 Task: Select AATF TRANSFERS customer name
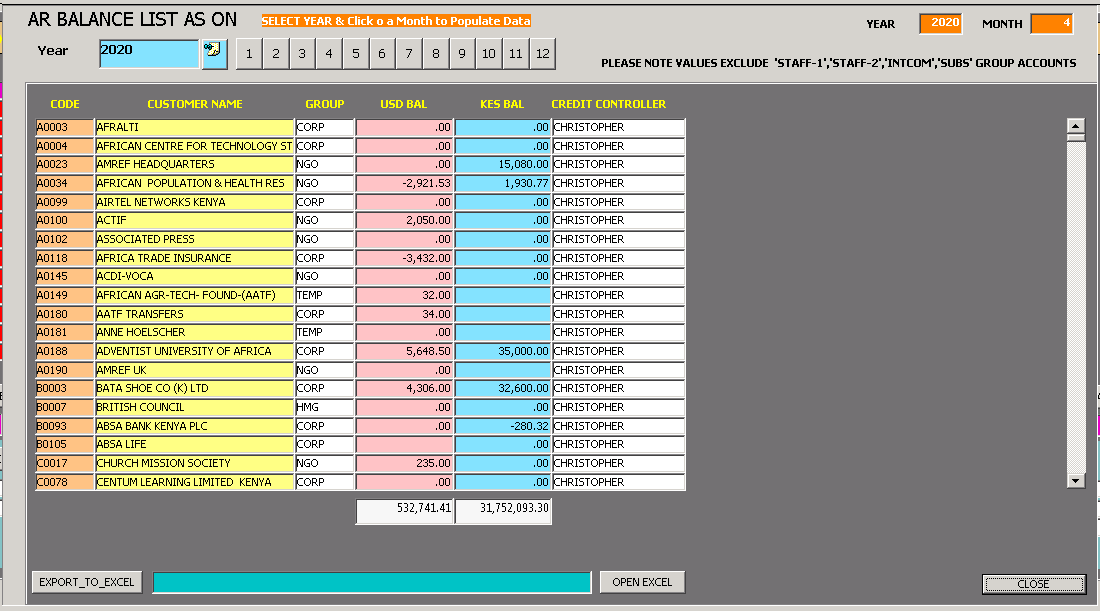coord(194,314)
